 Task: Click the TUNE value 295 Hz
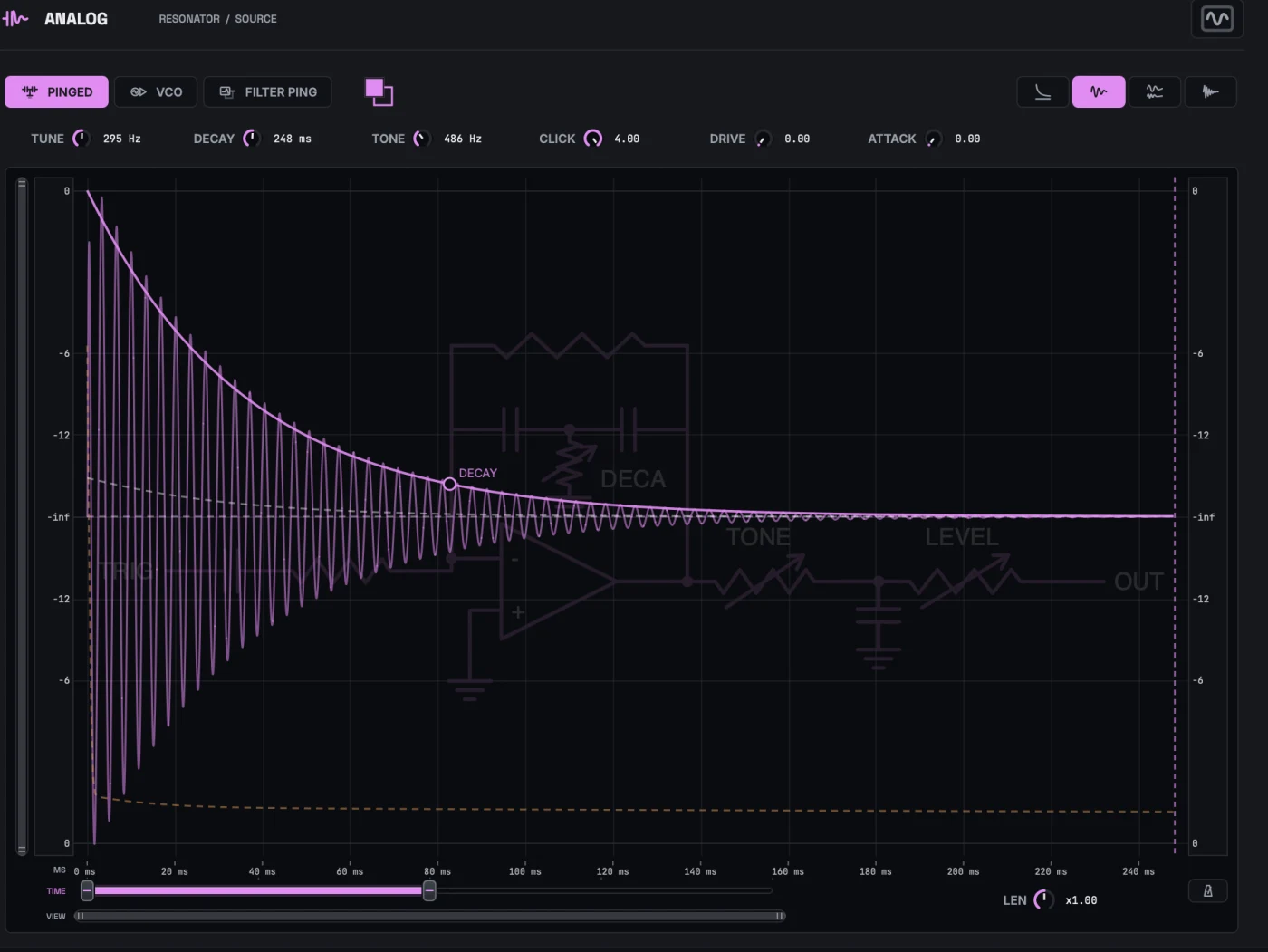[x=121, y=139]
